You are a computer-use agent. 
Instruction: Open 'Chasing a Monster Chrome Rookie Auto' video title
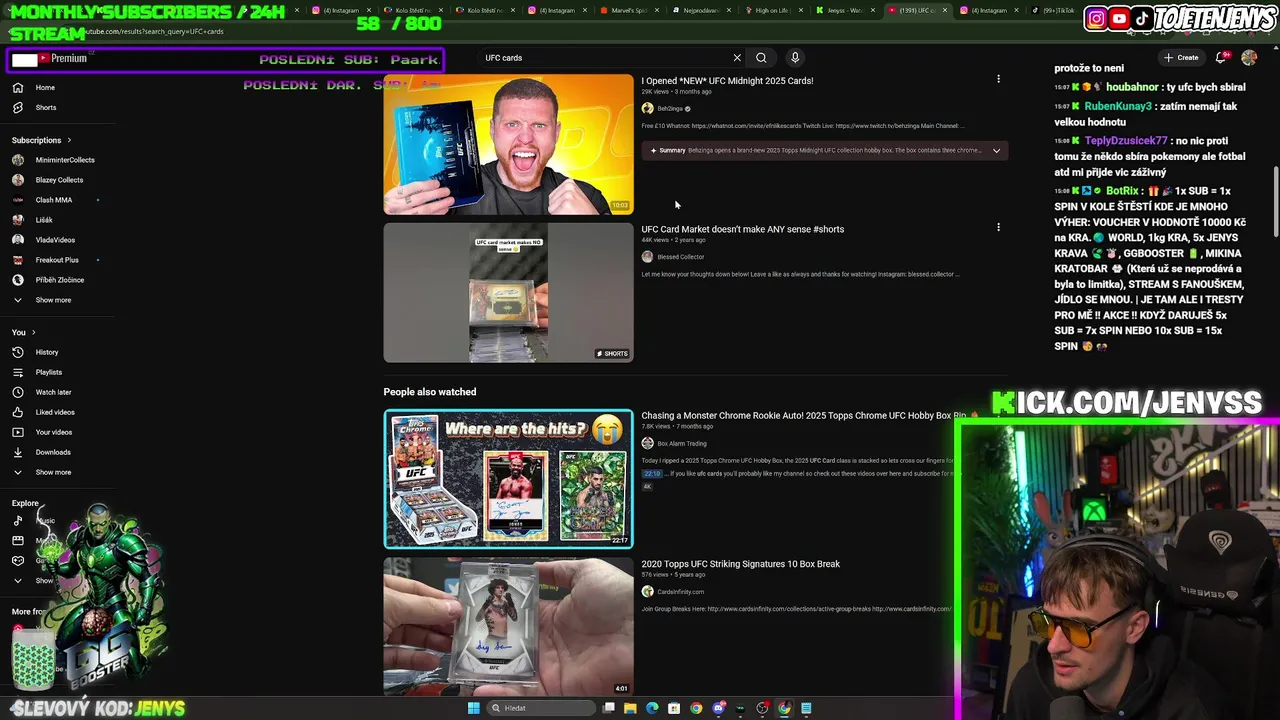point(803,415)
